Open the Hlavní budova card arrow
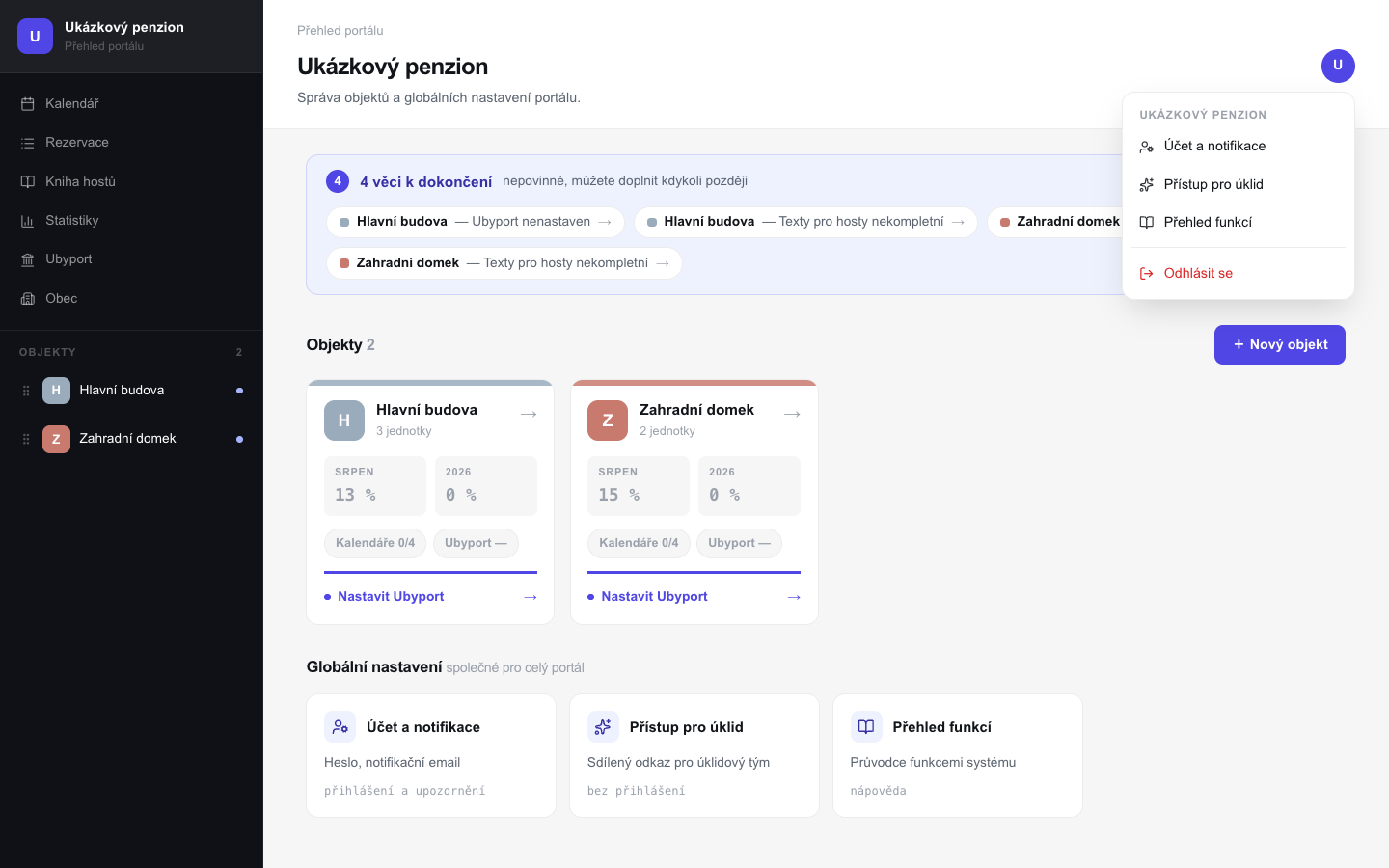Image resolution: width=1389 pixels, height=868 pixels. pyautogui.click(x=529, y=414)
